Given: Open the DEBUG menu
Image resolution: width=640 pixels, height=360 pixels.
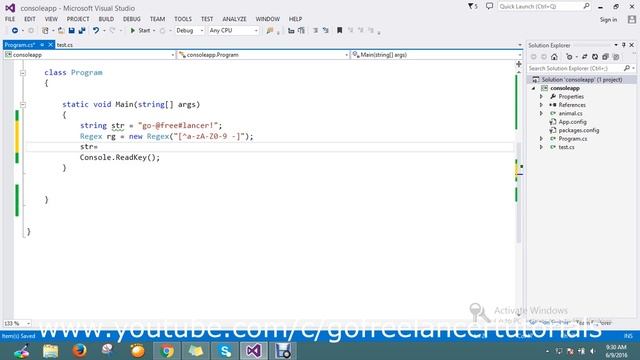Looking at the screenshot, I should click(x=132, y=19).
